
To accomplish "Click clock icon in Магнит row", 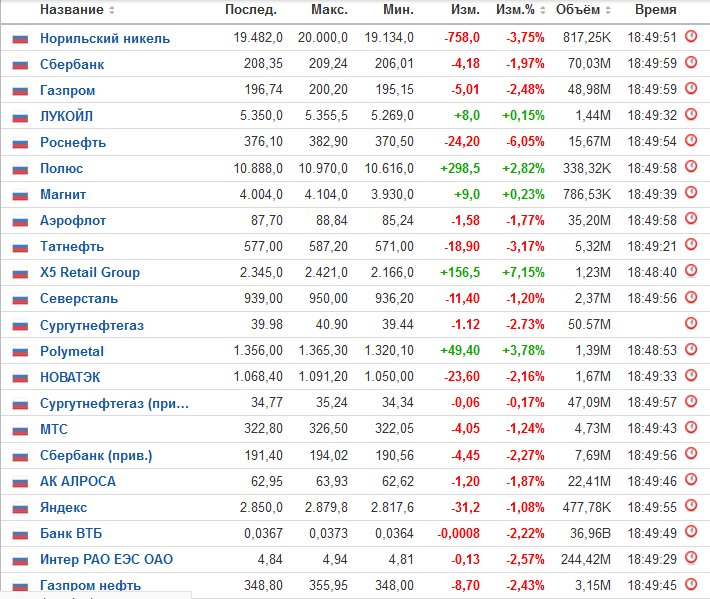I will [x=691, y=192].
